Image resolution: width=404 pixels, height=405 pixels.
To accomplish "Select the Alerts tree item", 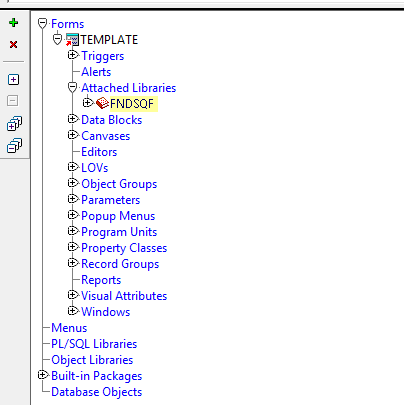I will point(96,72).
